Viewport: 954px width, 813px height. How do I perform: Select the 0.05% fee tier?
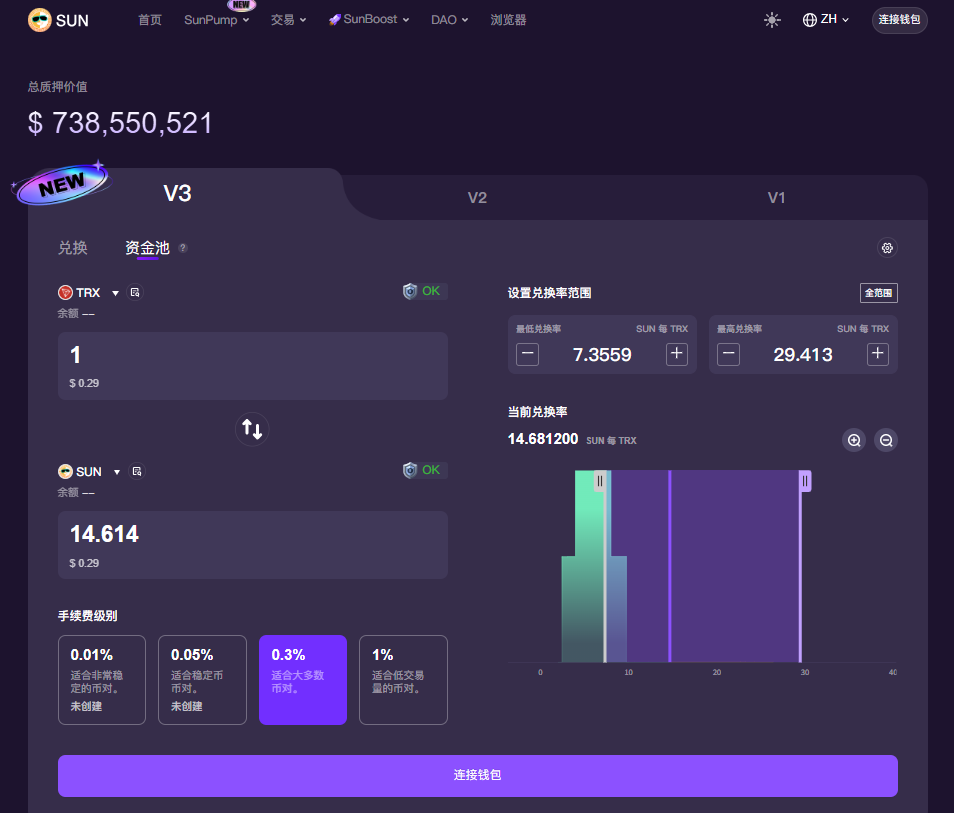[202, 680]
